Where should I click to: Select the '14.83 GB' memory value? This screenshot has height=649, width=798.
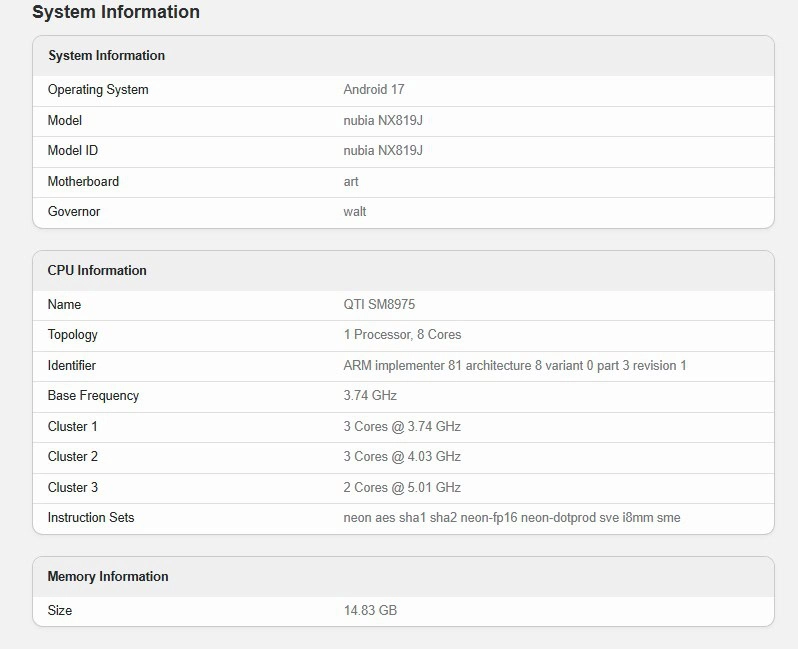[x=370, y=611]
